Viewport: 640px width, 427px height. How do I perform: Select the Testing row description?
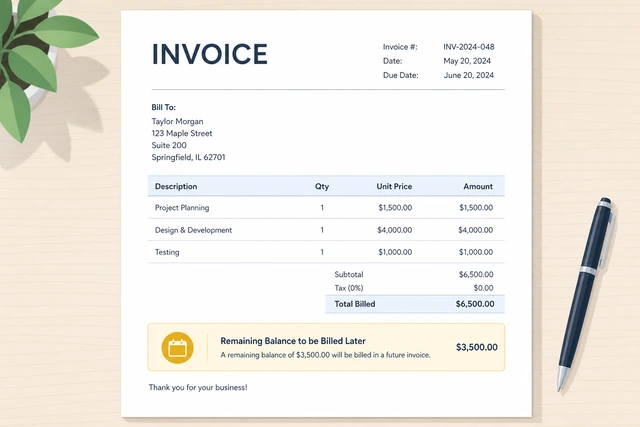tap(167, 252)
